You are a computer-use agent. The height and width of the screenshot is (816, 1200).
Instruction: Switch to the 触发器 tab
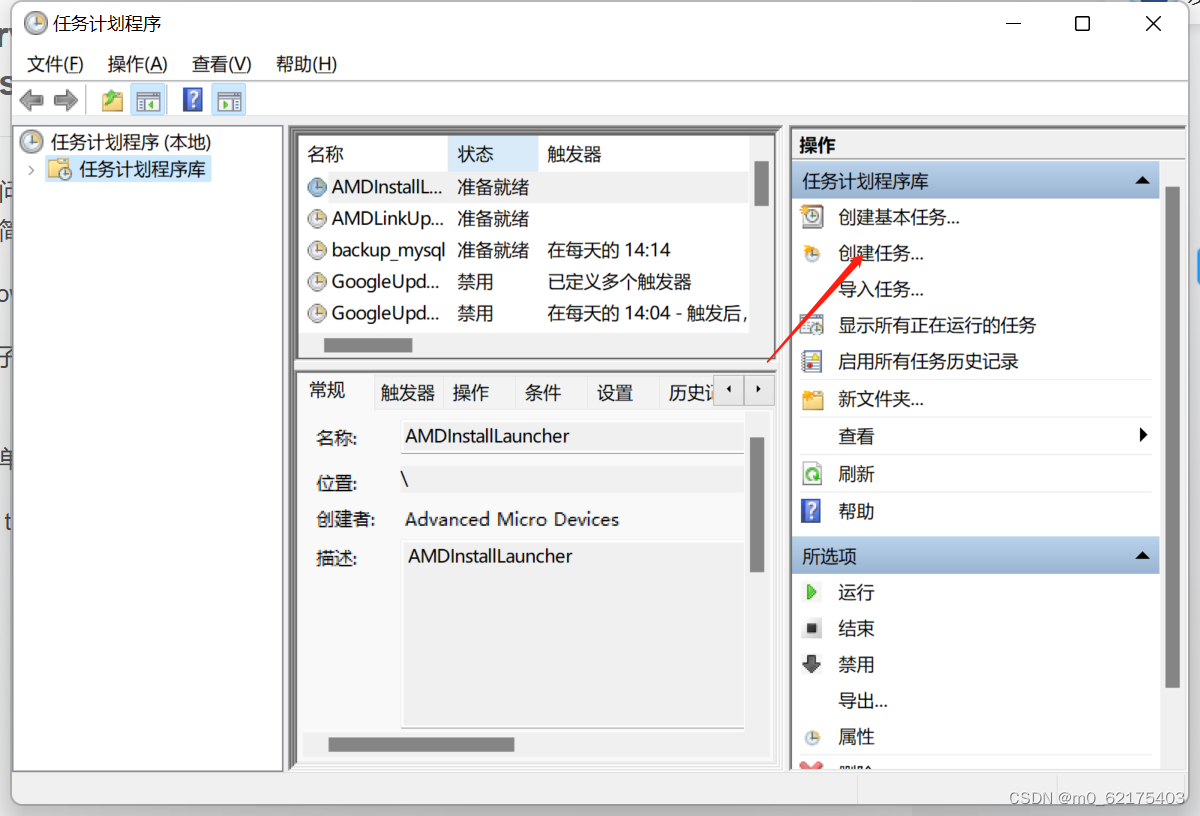click(x=408, y=393)
